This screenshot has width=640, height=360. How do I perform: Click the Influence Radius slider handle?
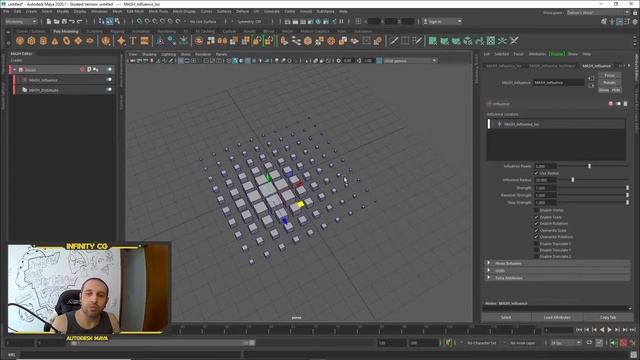[573, 180]
